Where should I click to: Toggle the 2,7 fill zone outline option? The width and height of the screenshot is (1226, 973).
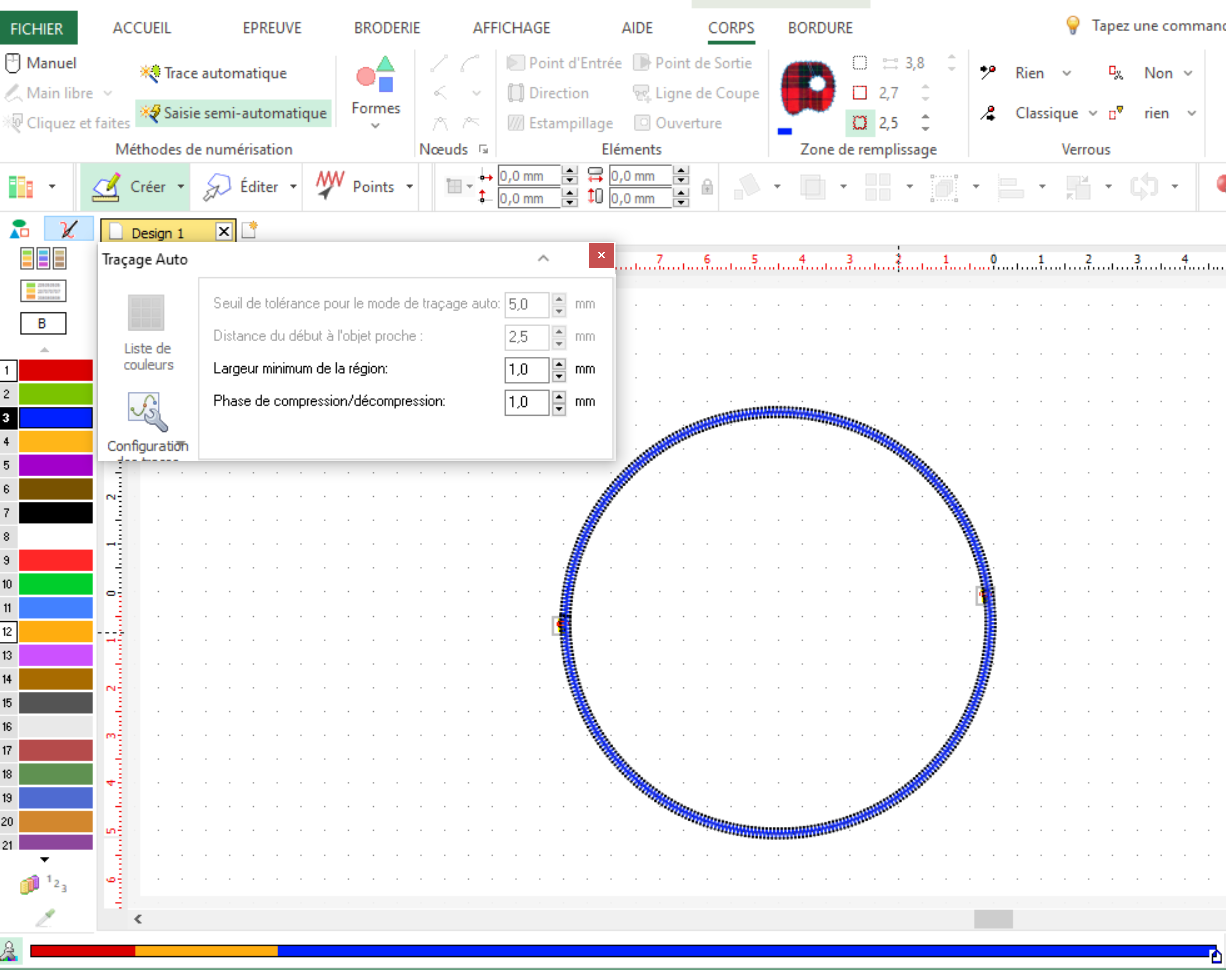coord(859,93)
